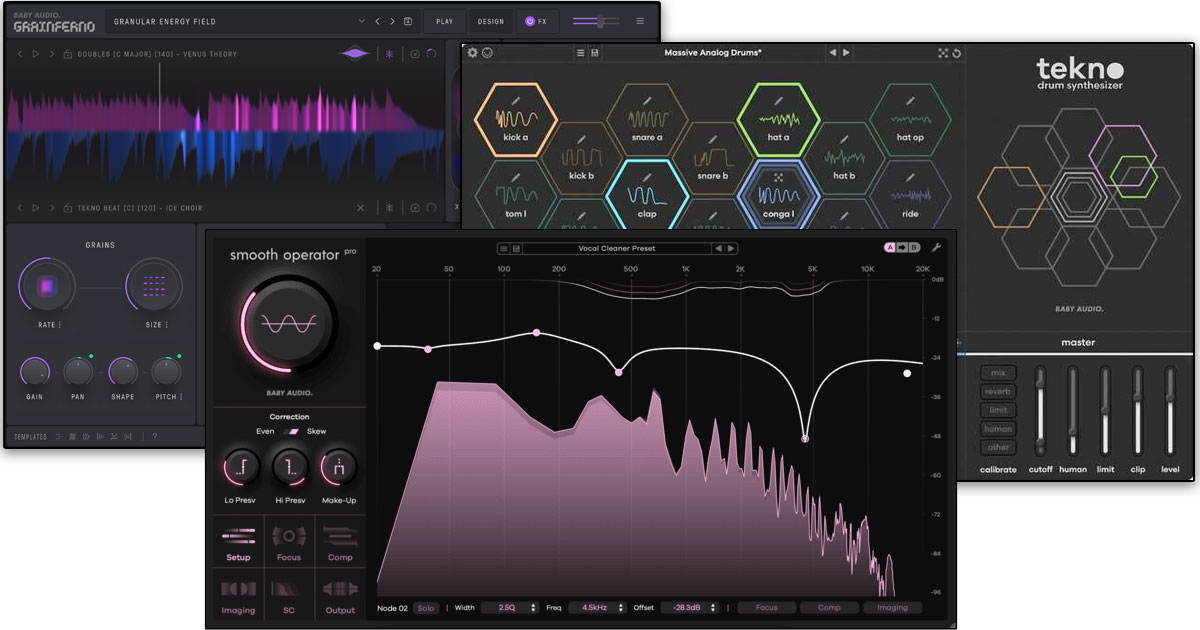The image size is (1200, 630).
Task: Click the purple wave shape icon in Grainferno
Action: 355,54
